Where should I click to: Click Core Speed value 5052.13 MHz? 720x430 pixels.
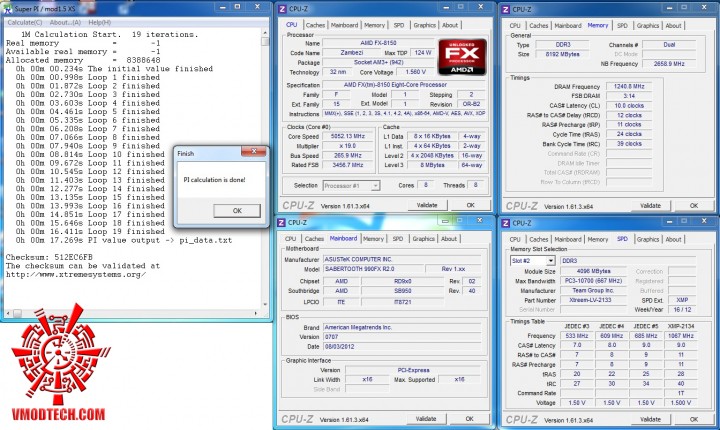point(348,136)
